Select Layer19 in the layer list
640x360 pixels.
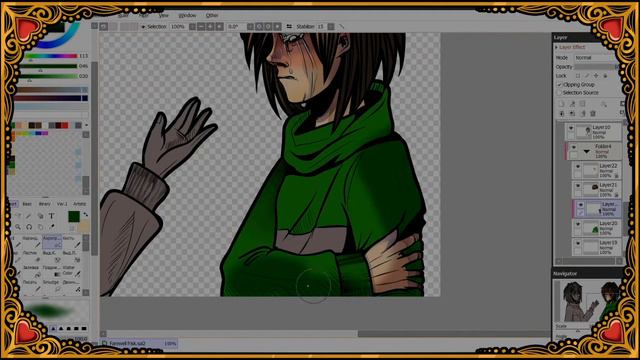click(x=597, y=248)
